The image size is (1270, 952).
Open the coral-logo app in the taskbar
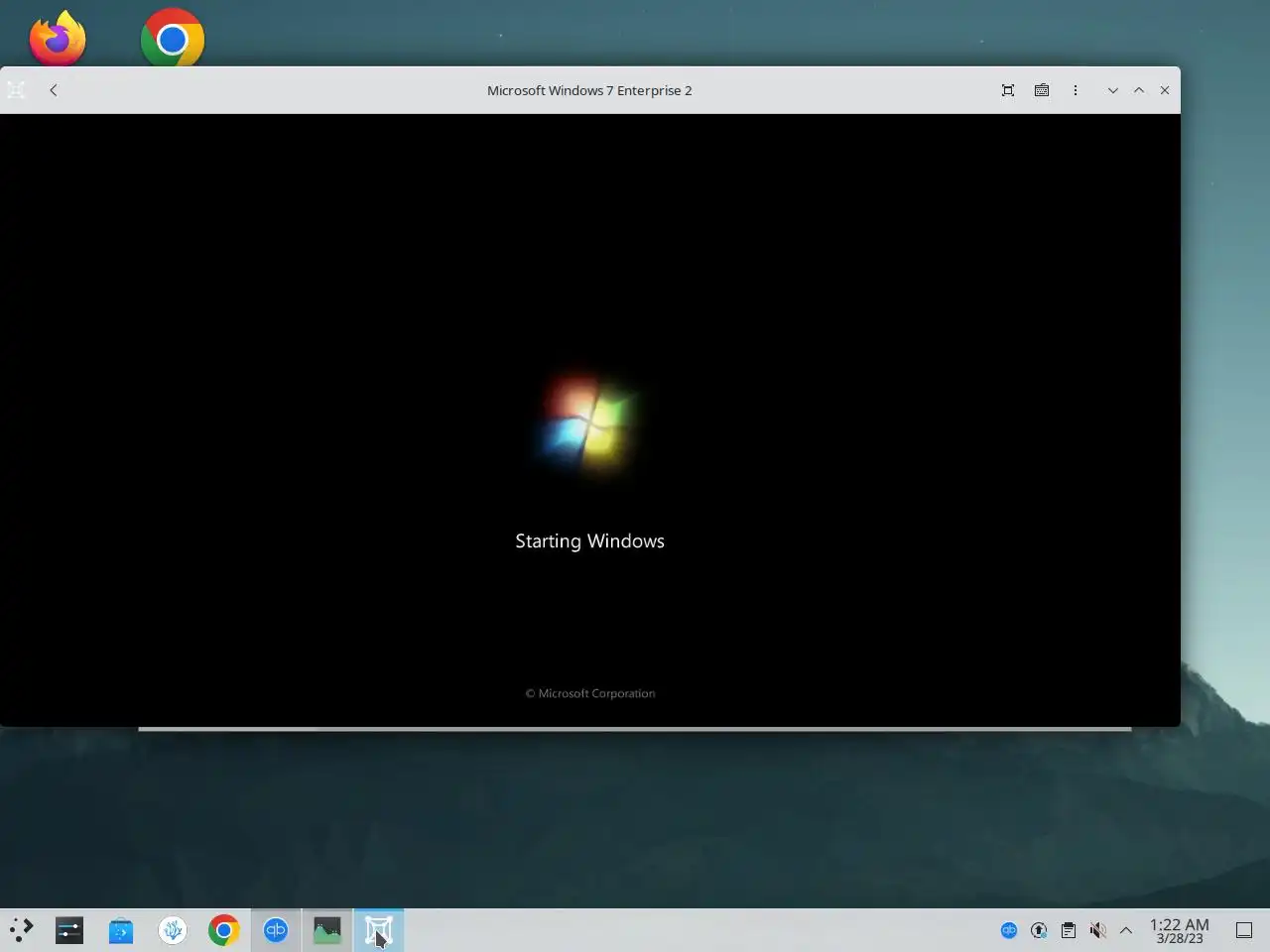pos(173,930)
